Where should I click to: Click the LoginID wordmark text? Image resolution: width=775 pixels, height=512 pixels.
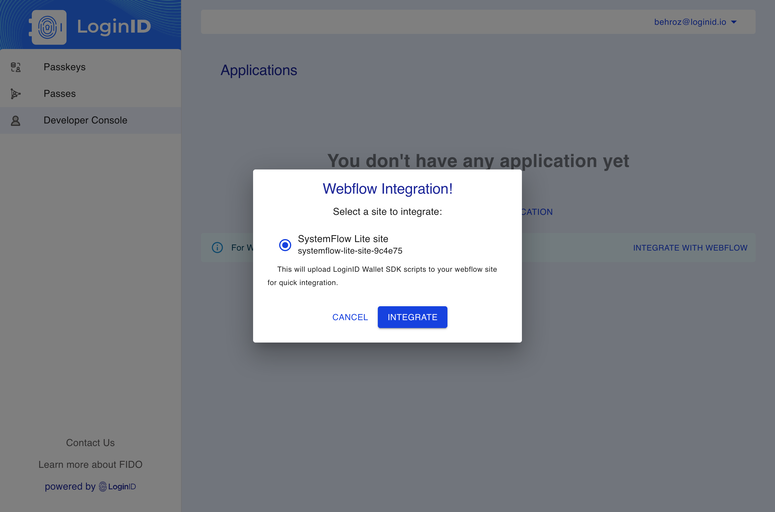tap(114, 27)
